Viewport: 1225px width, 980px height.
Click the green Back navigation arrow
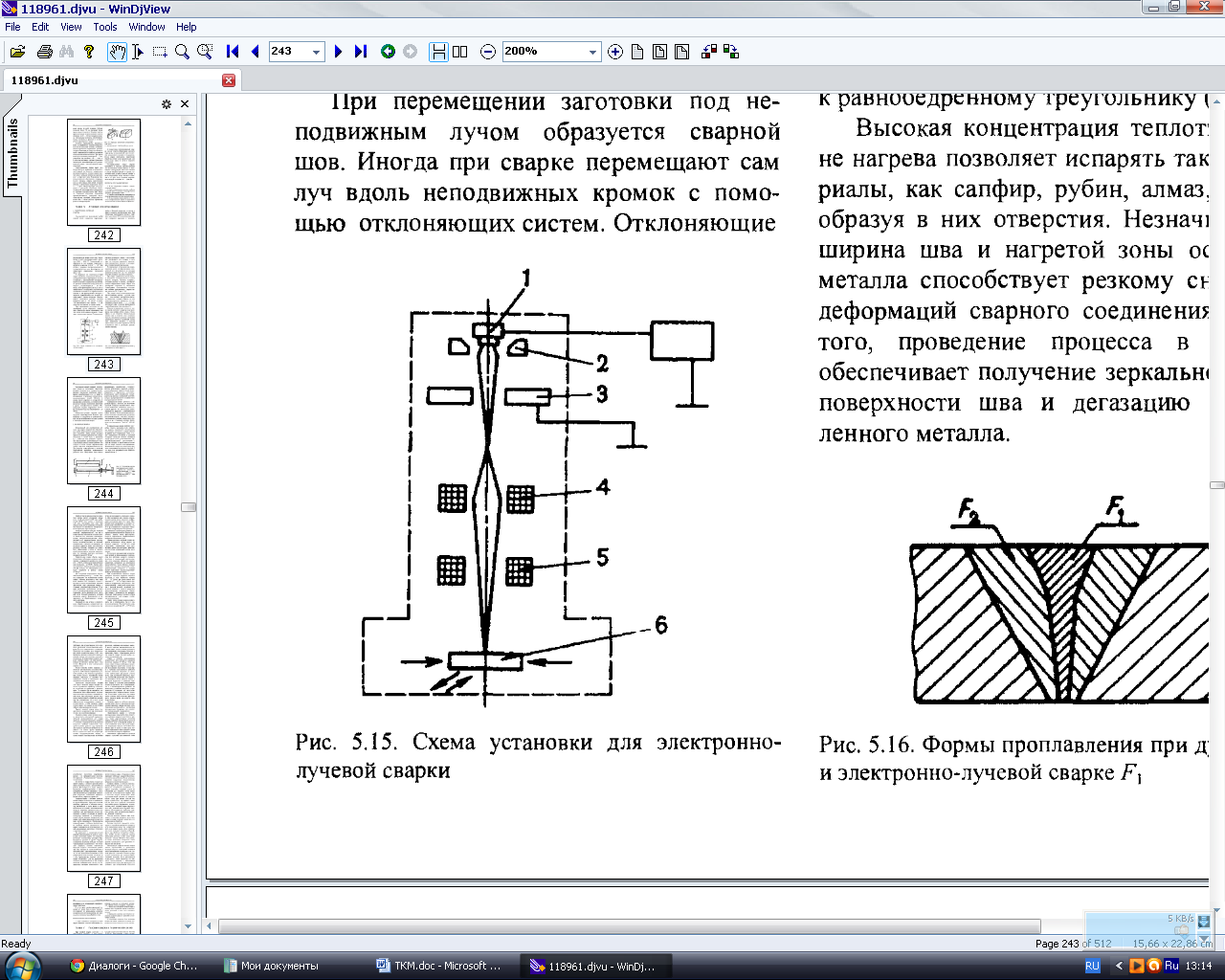pos(388,52)
